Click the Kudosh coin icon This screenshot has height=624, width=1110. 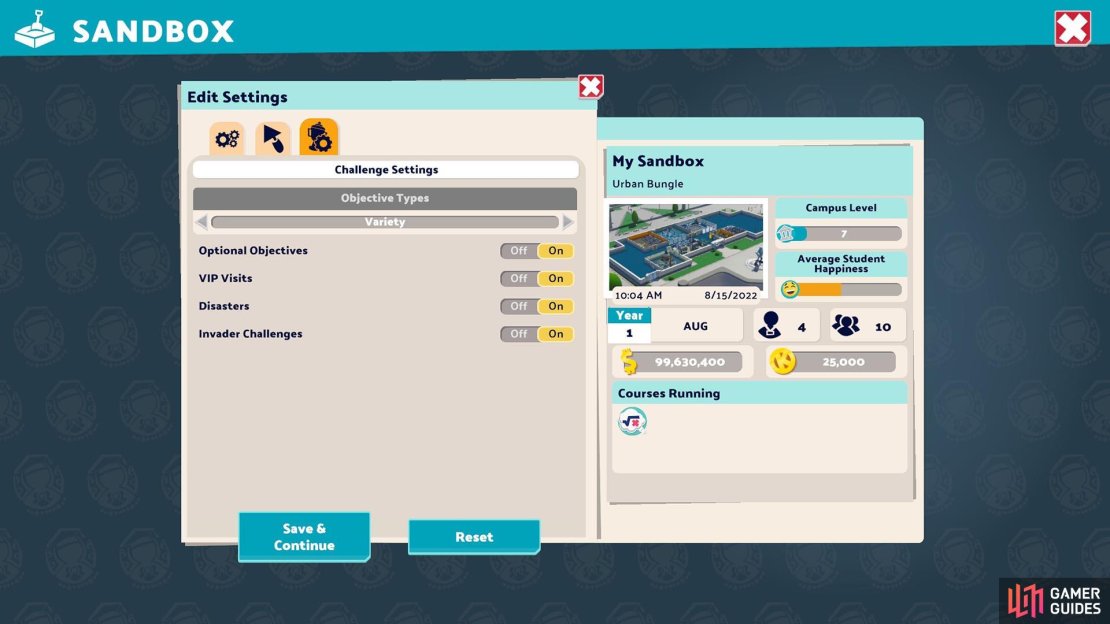(783, 361)
